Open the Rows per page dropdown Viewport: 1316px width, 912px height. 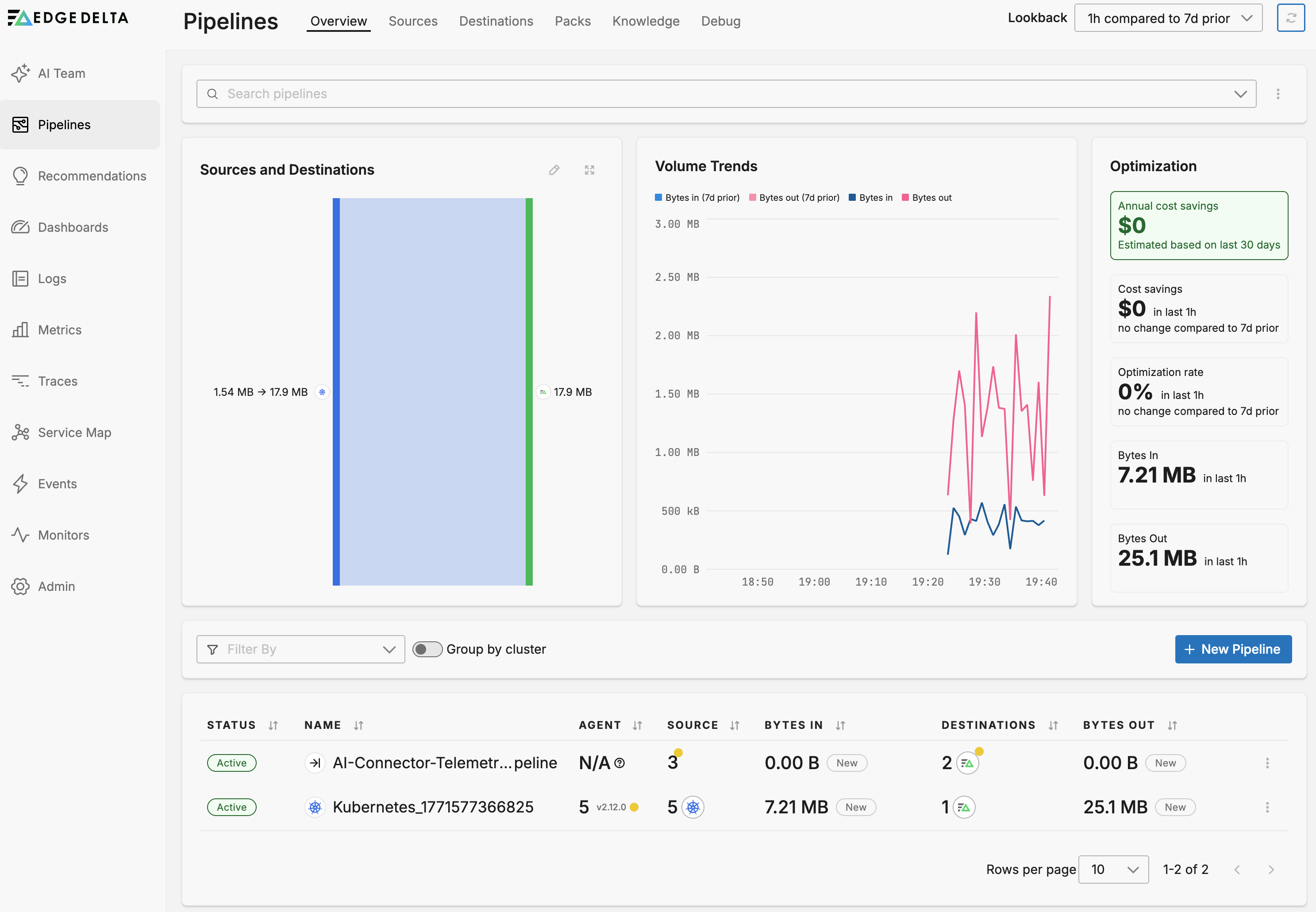coord(1113,869)
